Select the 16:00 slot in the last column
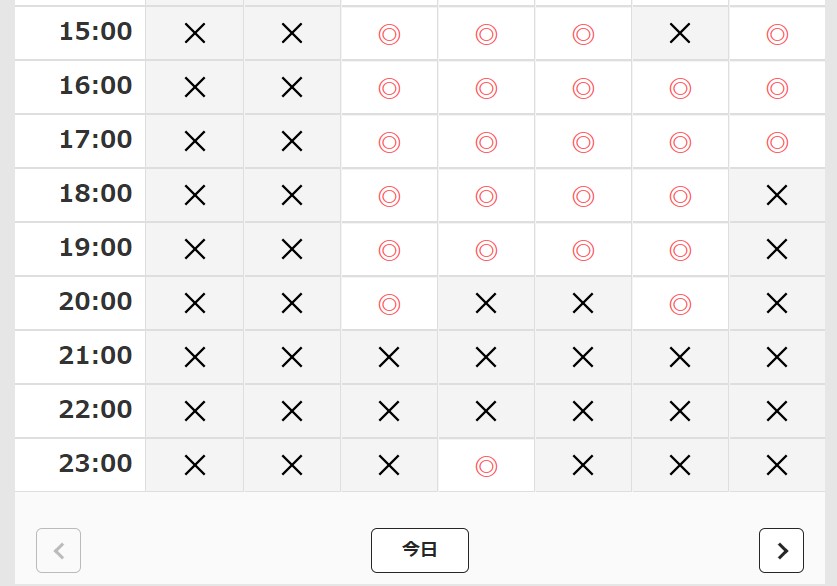This screenshot has height=586, width=837. (x=777, y=88)
